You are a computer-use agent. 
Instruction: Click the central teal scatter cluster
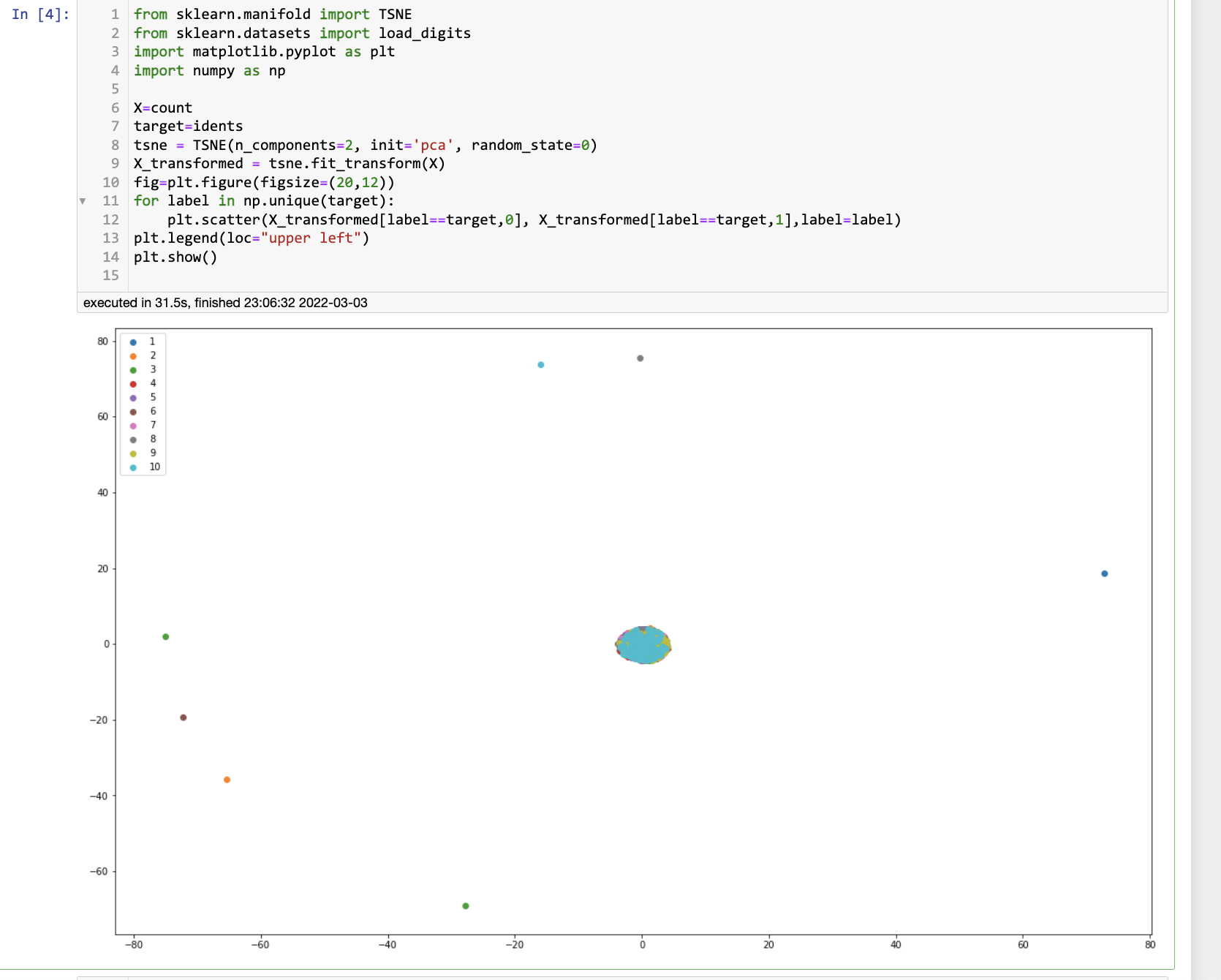[643, 645]
